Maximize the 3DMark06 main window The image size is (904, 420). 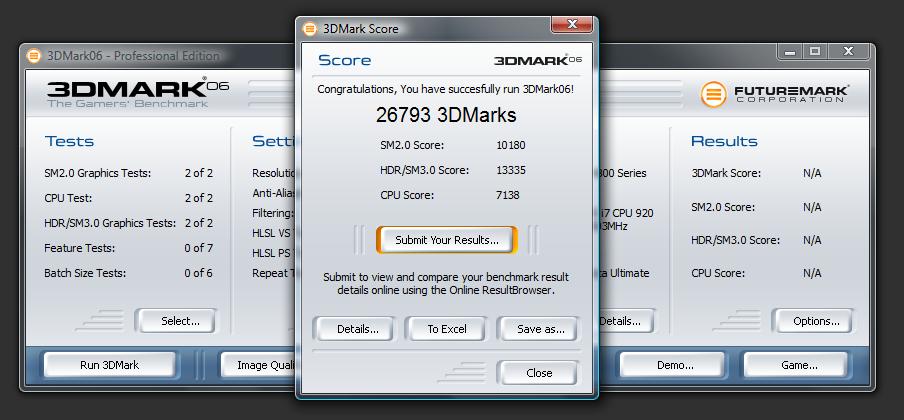pyautogui.click(x=815, y=51)
